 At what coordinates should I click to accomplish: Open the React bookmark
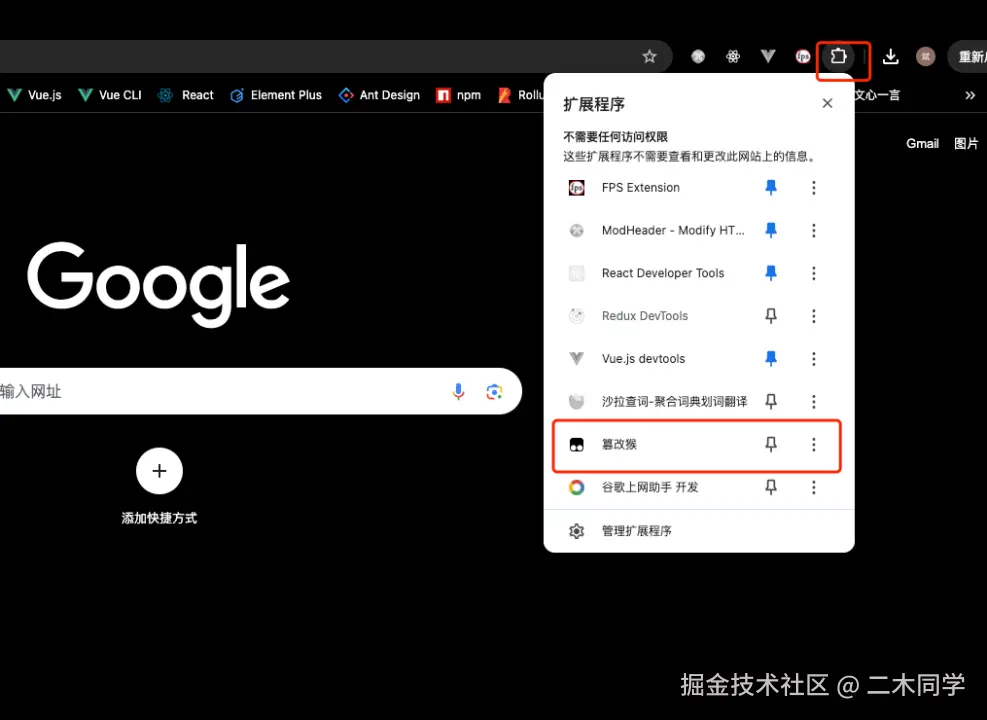pyautogui.click(x=186, y=95)
